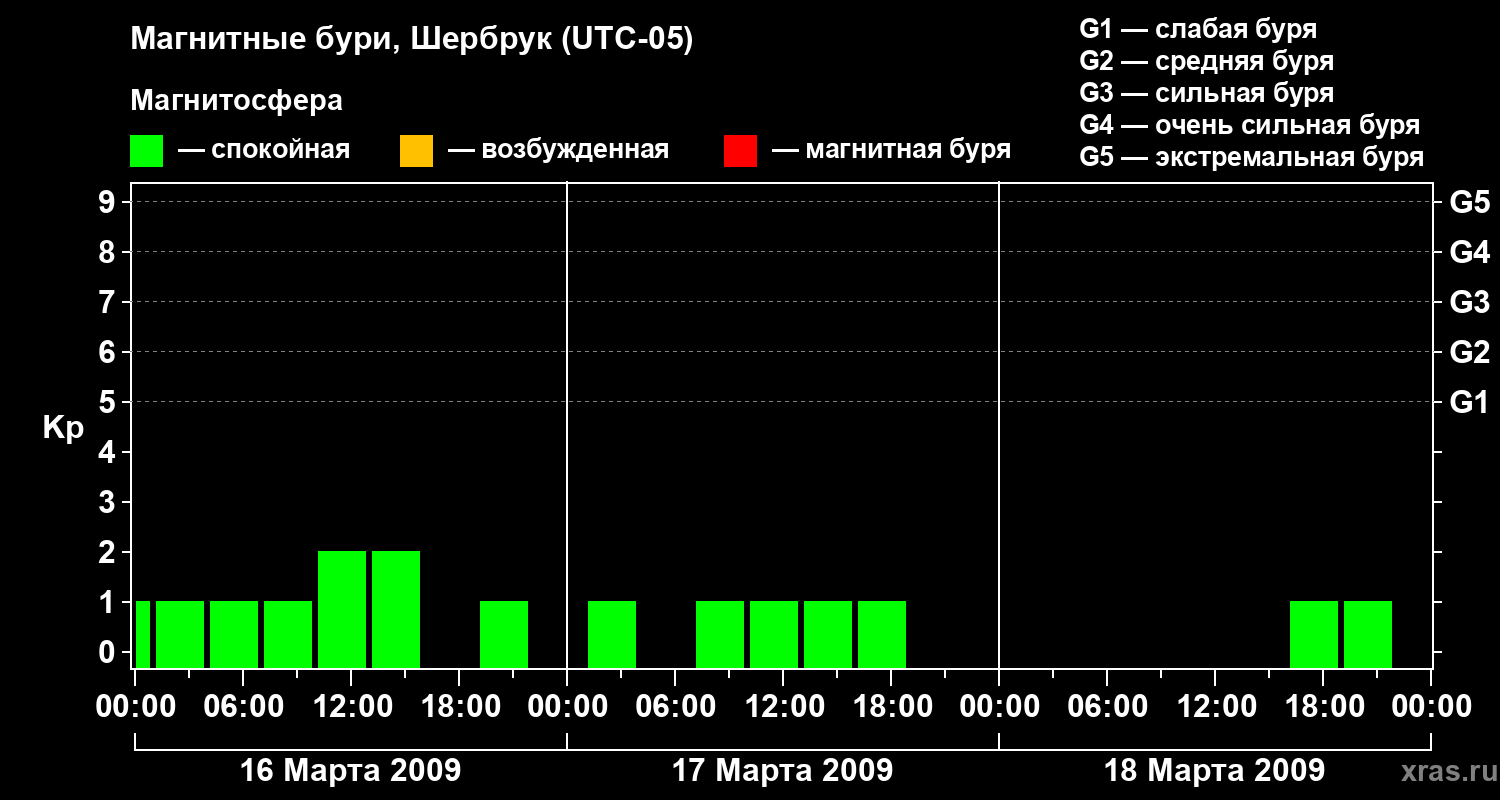The image size is (1500, 800).
Task: Click the bar spanning 18:00 on 17 Марта
Action: point(882,634)
